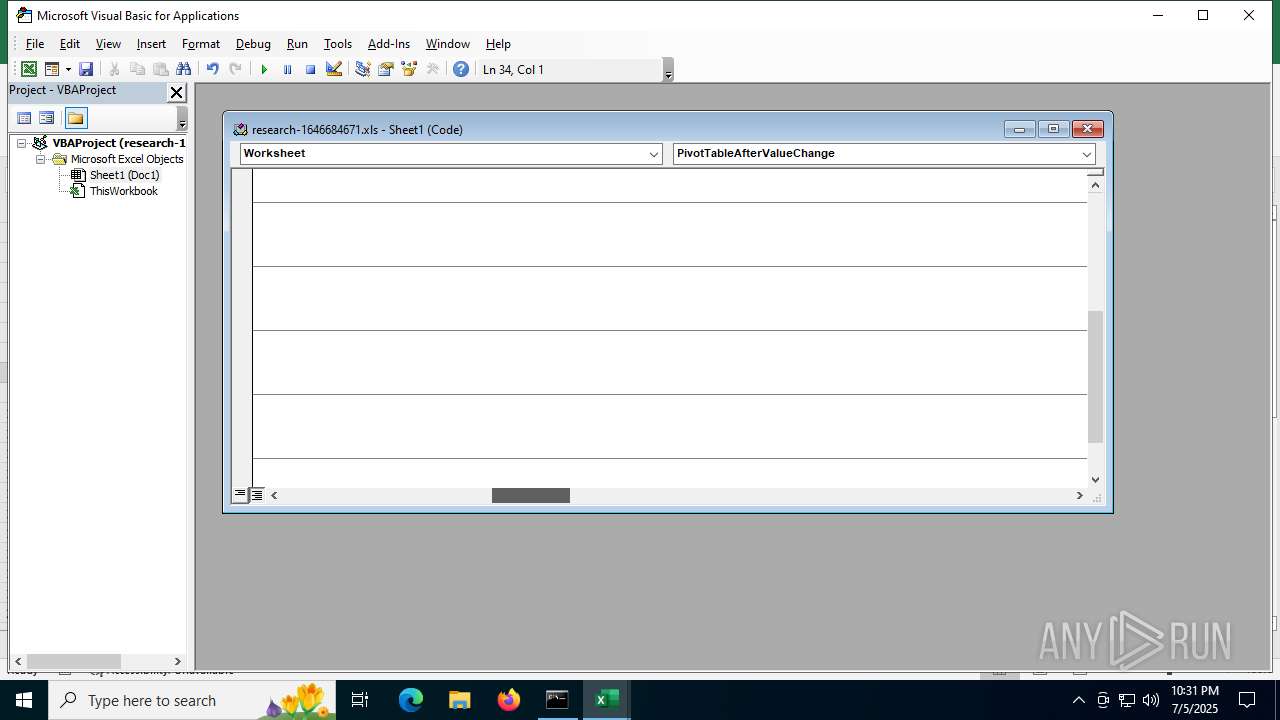The height and width of the screenshot is (720, 1280).
Task: Click the code window vertical scrollbar thumb
Action: click(x=1095, y=377)
